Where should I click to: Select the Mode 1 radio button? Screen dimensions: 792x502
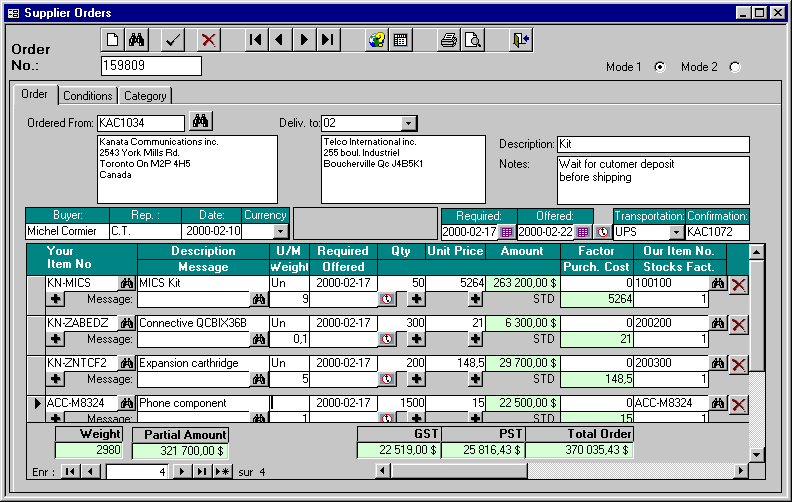coord(659,67)
